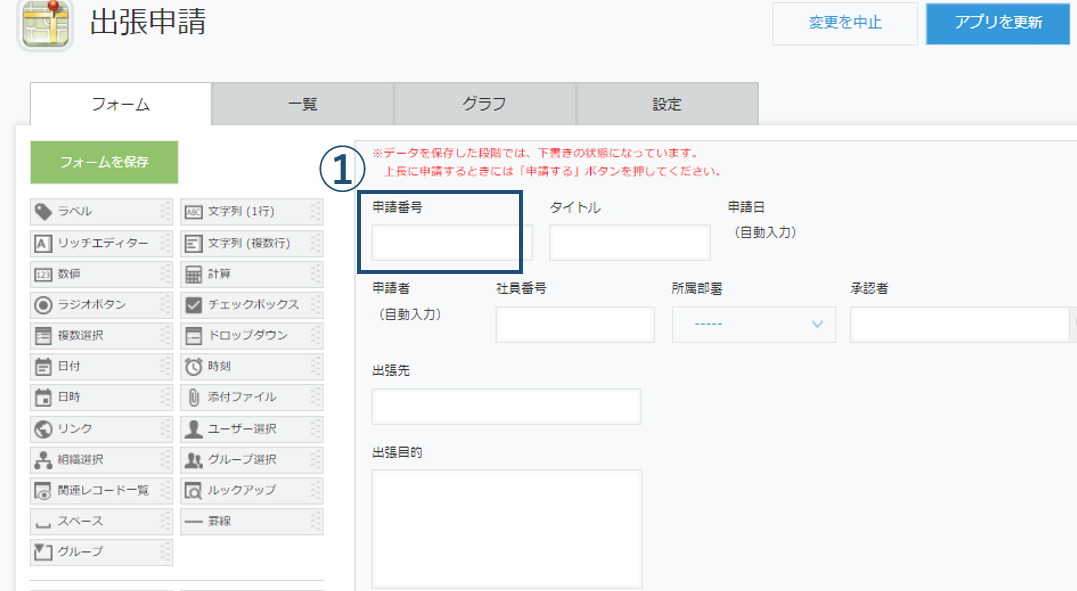The width and height of the screenshot is (1077, 591).
Task: Click the フォームを保存 button
Action: pyautogui.click(x=104, y=162)
